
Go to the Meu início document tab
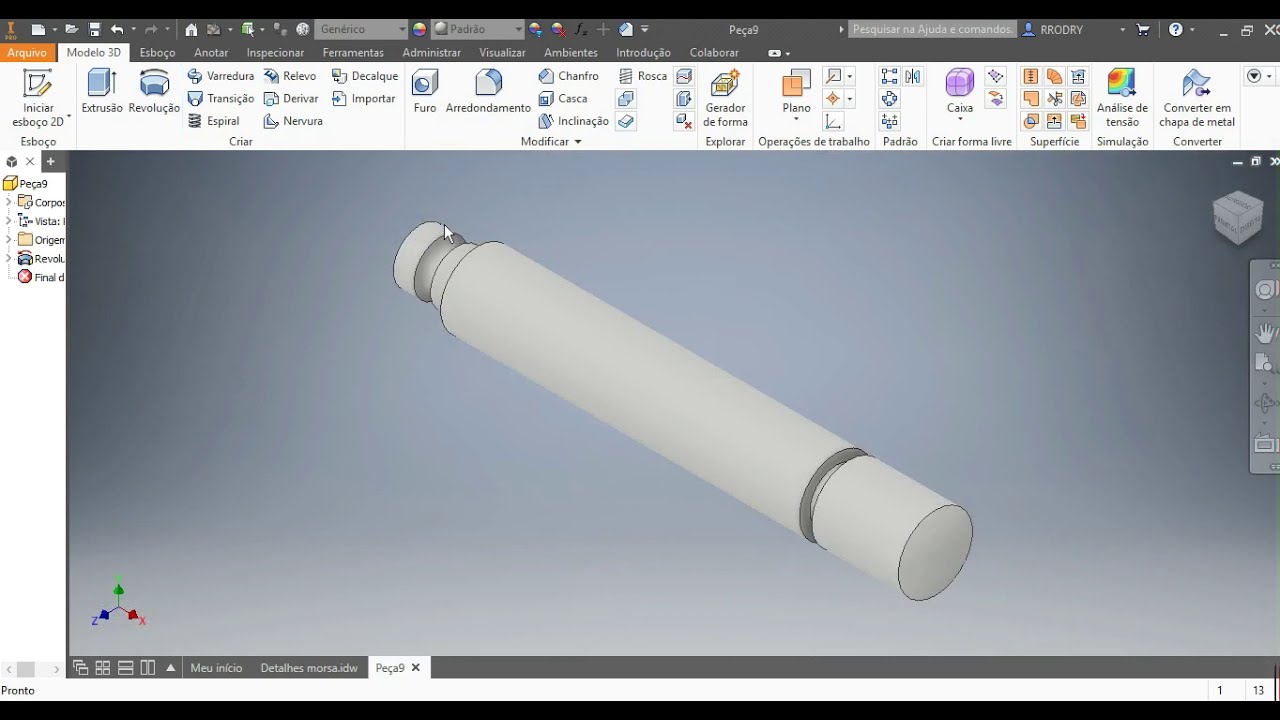[216, 668]
